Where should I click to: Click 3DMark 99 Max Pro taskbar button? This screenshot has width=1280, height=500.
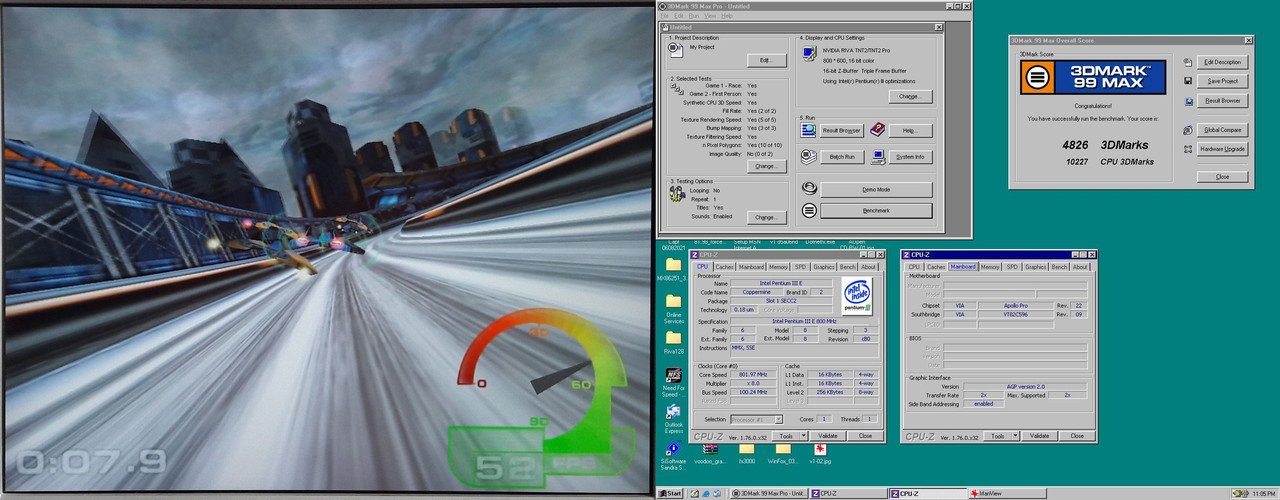pos(769,493)
